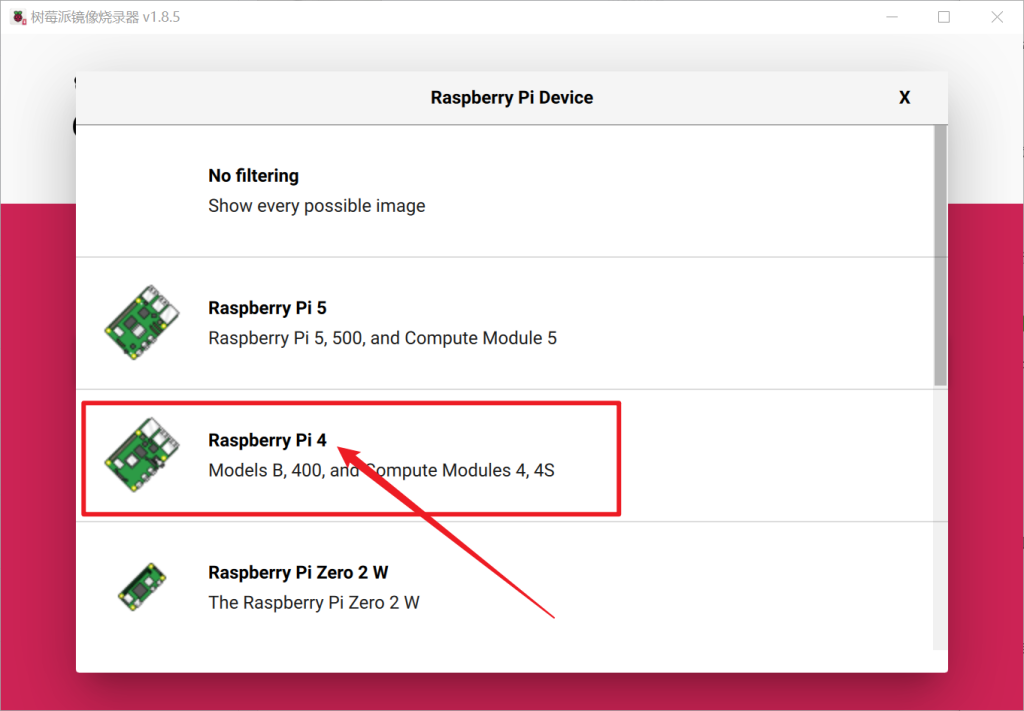Viewport: 1024px width, 711px height.
Task: Click the window title '树莓派镜像烧录器 v1.8.5'
Action: (105, 17)
